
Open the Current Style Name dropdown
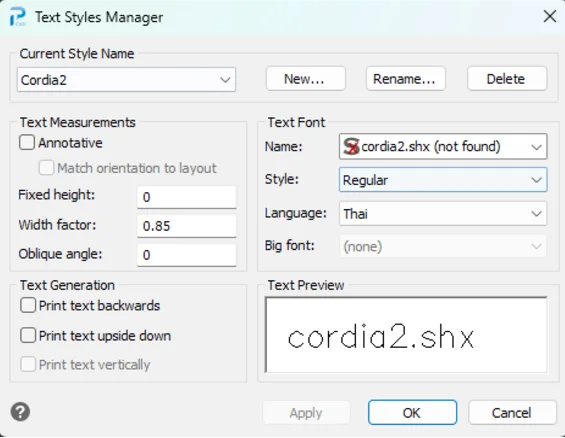(x=126, y=80)
